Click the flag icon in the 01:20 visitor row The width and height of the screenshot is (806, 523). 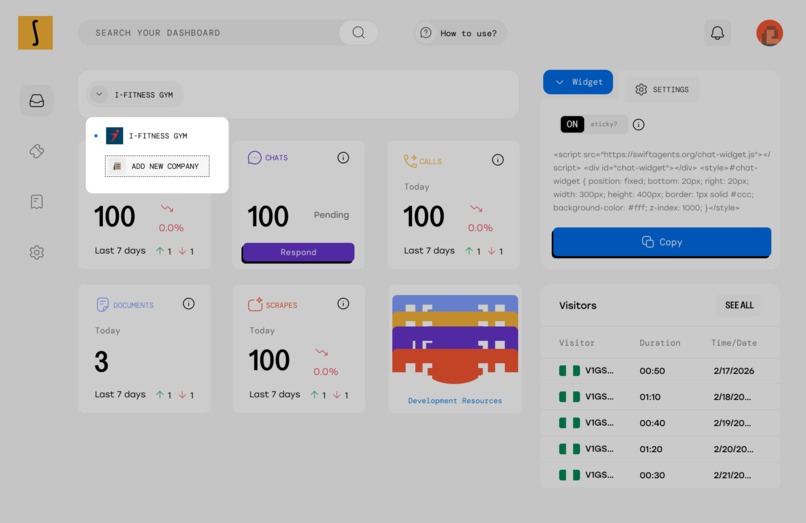[x=569, y=449]
